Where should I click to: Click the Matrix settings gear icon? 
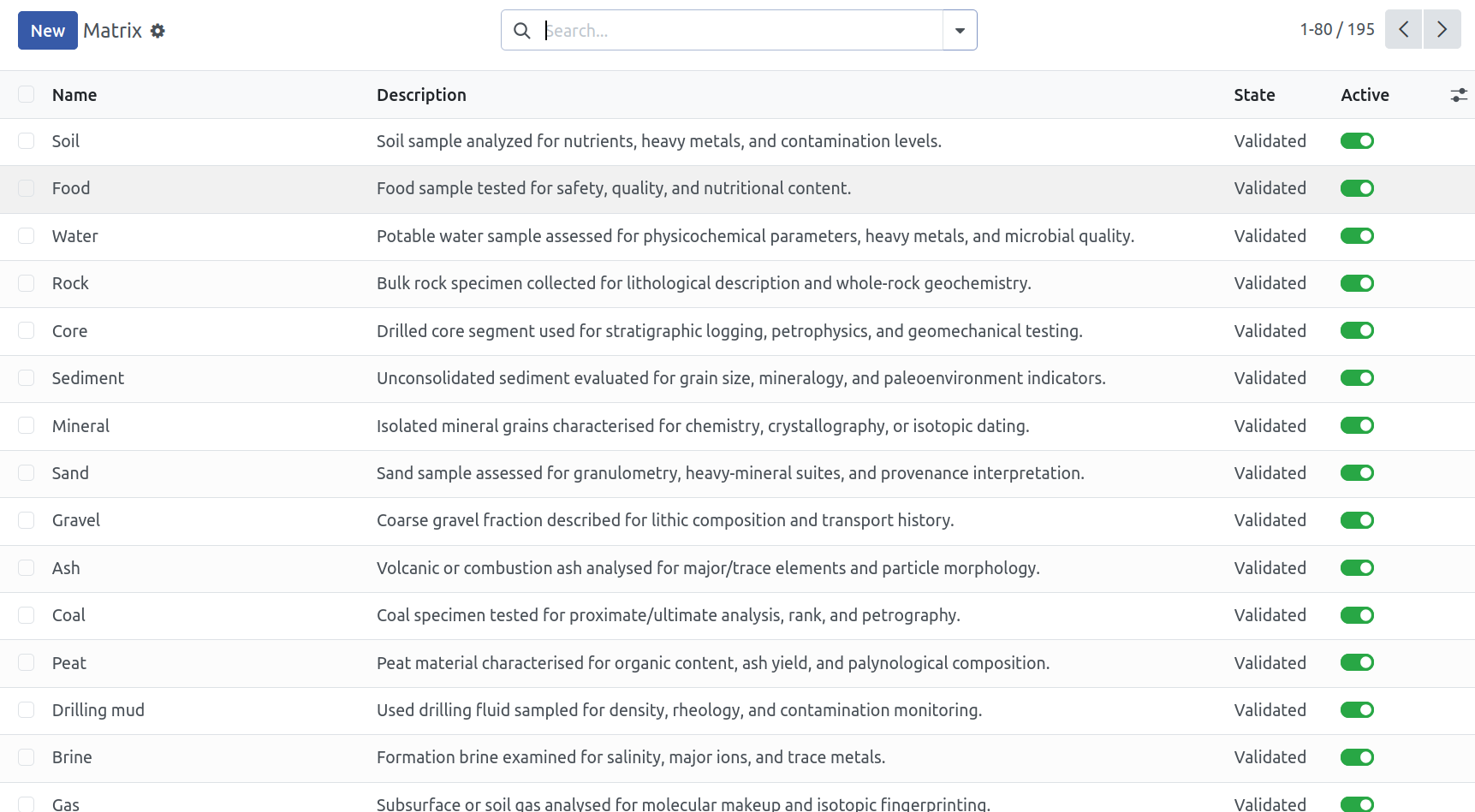tap(158, 31)
